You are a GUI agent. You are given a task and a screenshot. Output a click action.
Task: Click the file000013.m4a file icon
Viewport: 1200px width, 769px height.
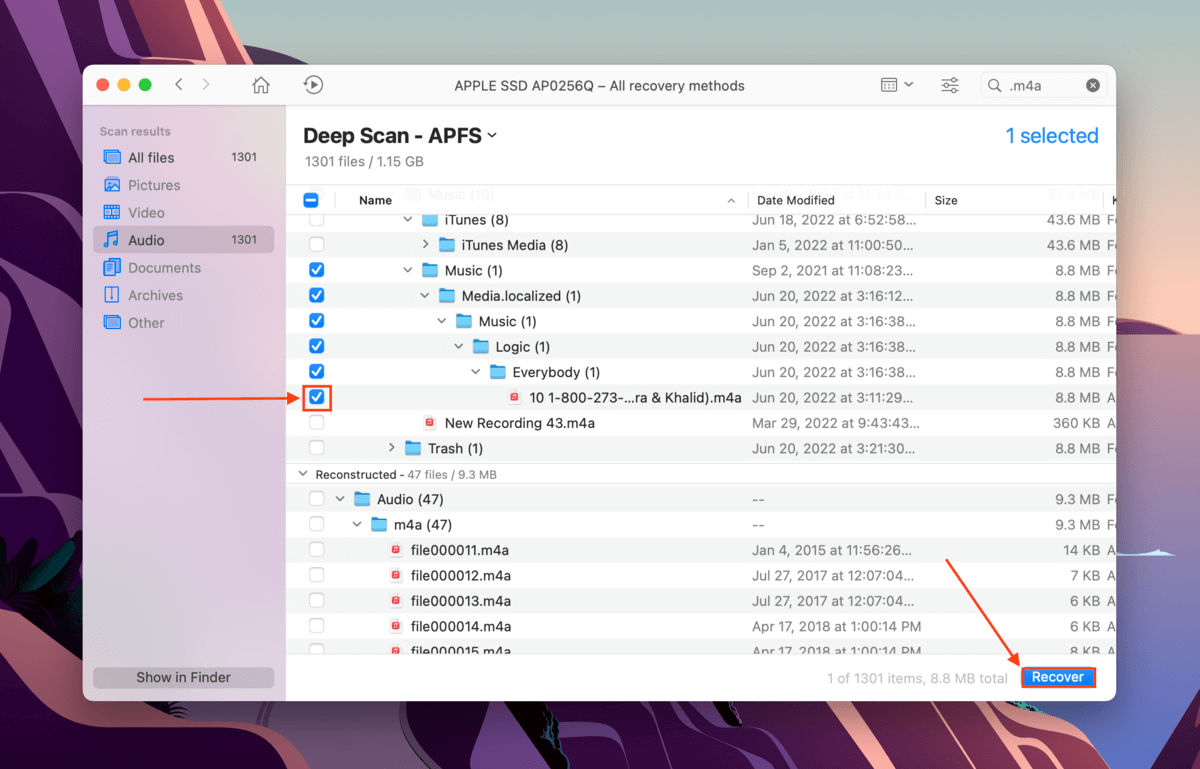coord(396,601)
